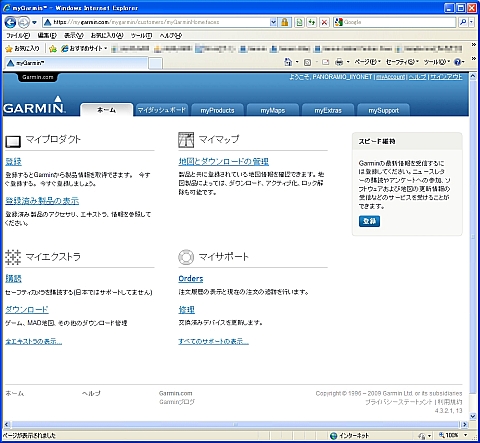Click the Print toolbar icon
This screenshot has height=443, width=480.
339,62
